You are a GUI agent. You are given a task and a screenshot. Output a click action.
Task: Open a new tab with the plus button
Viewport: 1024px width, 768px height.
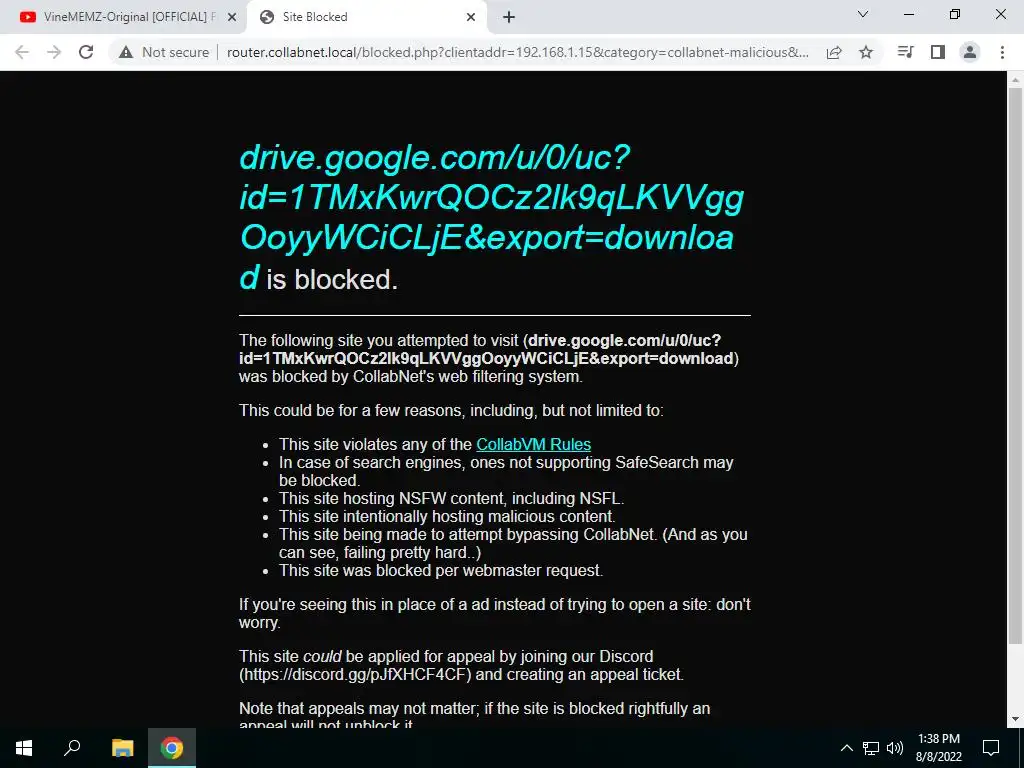[509, 17]
